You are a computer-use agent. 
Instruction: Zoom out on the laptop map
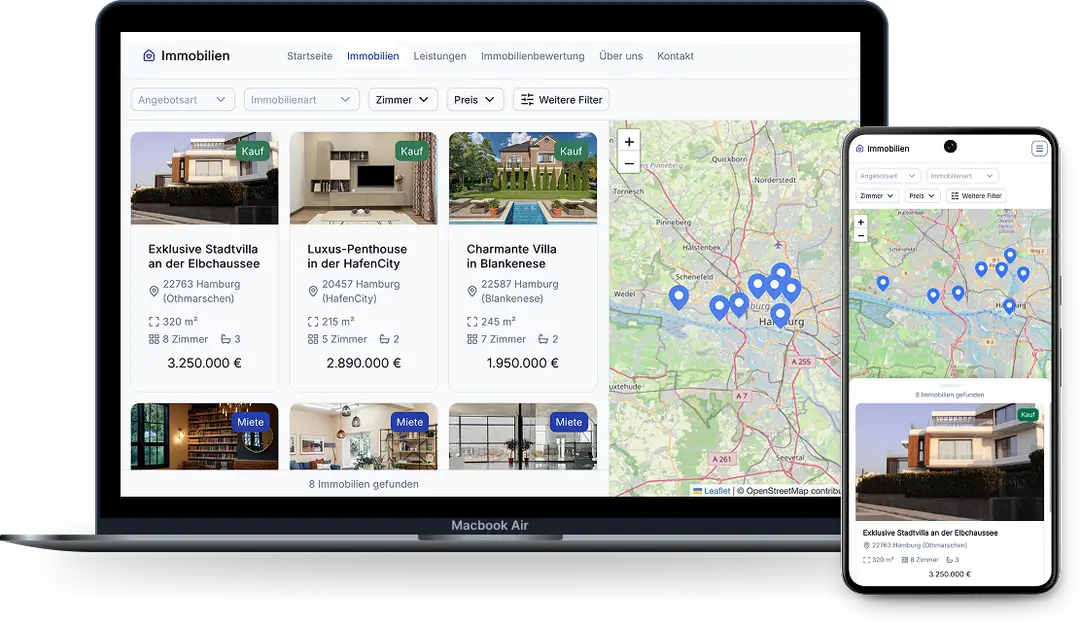pos(629,164)
